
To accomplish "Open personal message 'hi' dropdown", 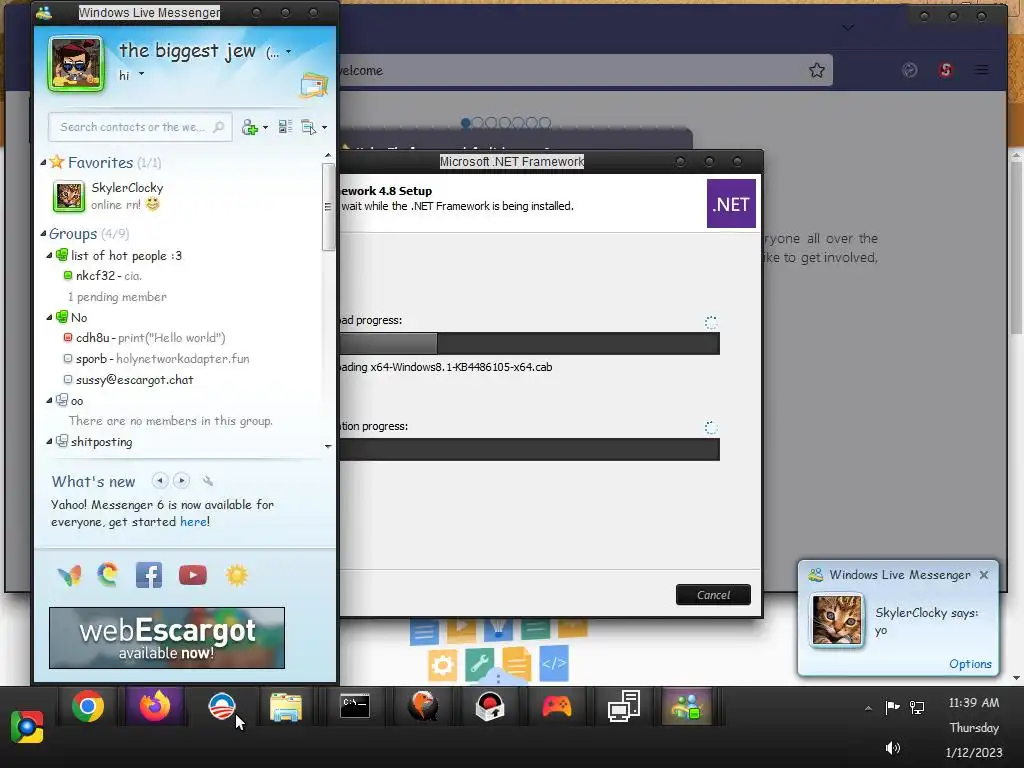I will [141, 74].
